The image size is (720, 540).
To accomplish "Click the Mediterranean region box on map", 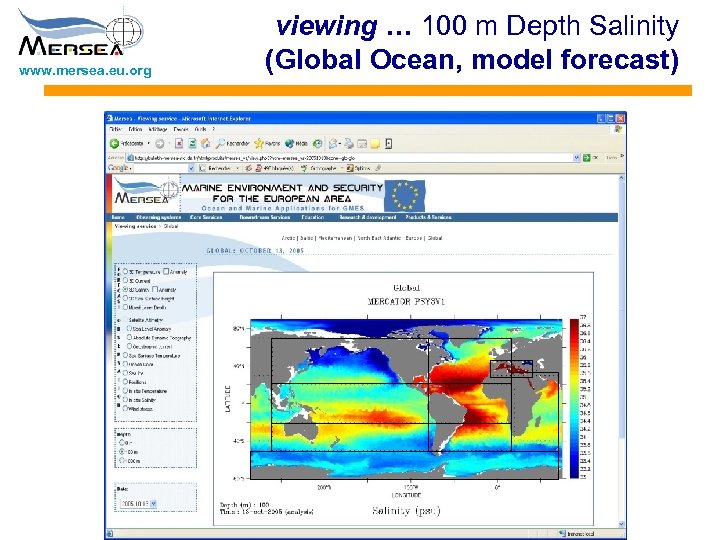I will (x=511, y=369).
